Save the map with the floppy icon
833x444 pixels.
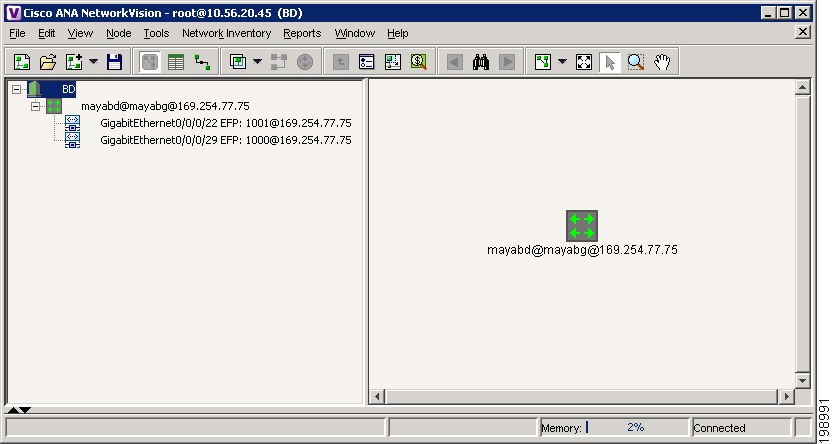[115, 62]
